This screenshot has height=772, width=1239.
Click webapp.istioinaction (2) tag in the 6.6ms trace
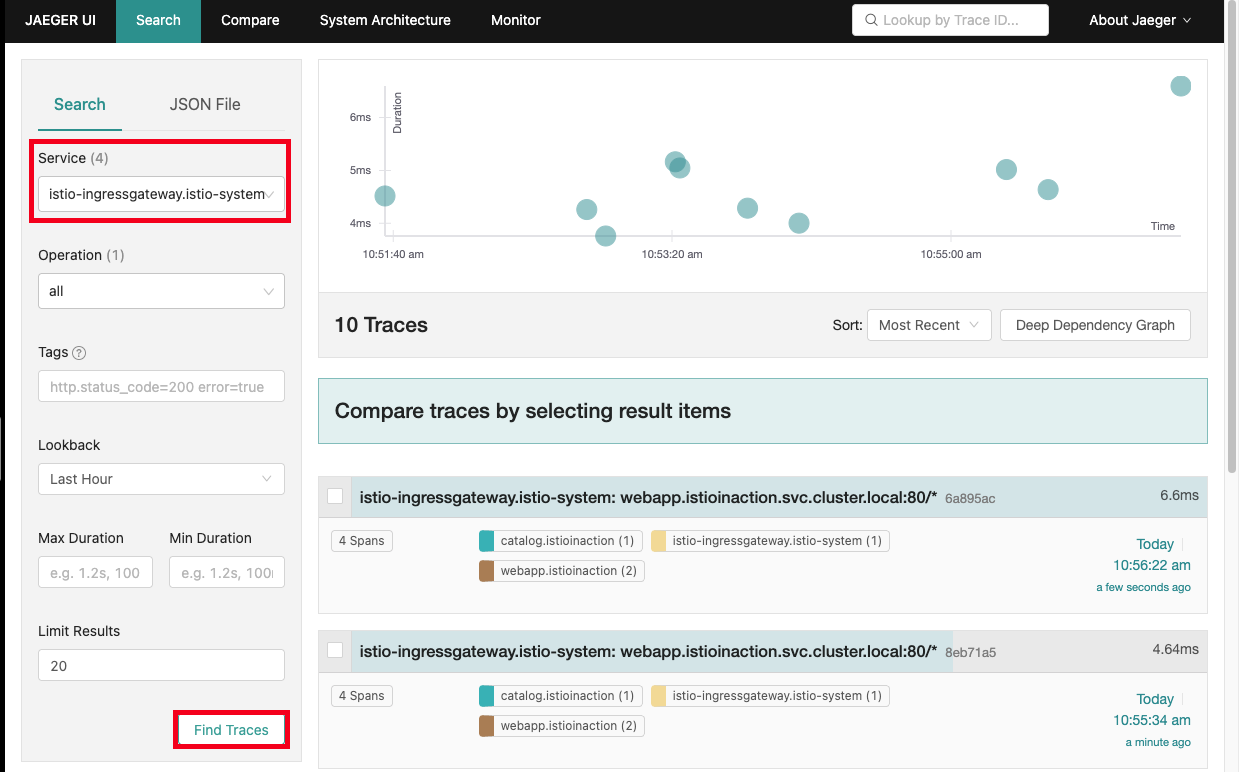click(x=562, y=571)
